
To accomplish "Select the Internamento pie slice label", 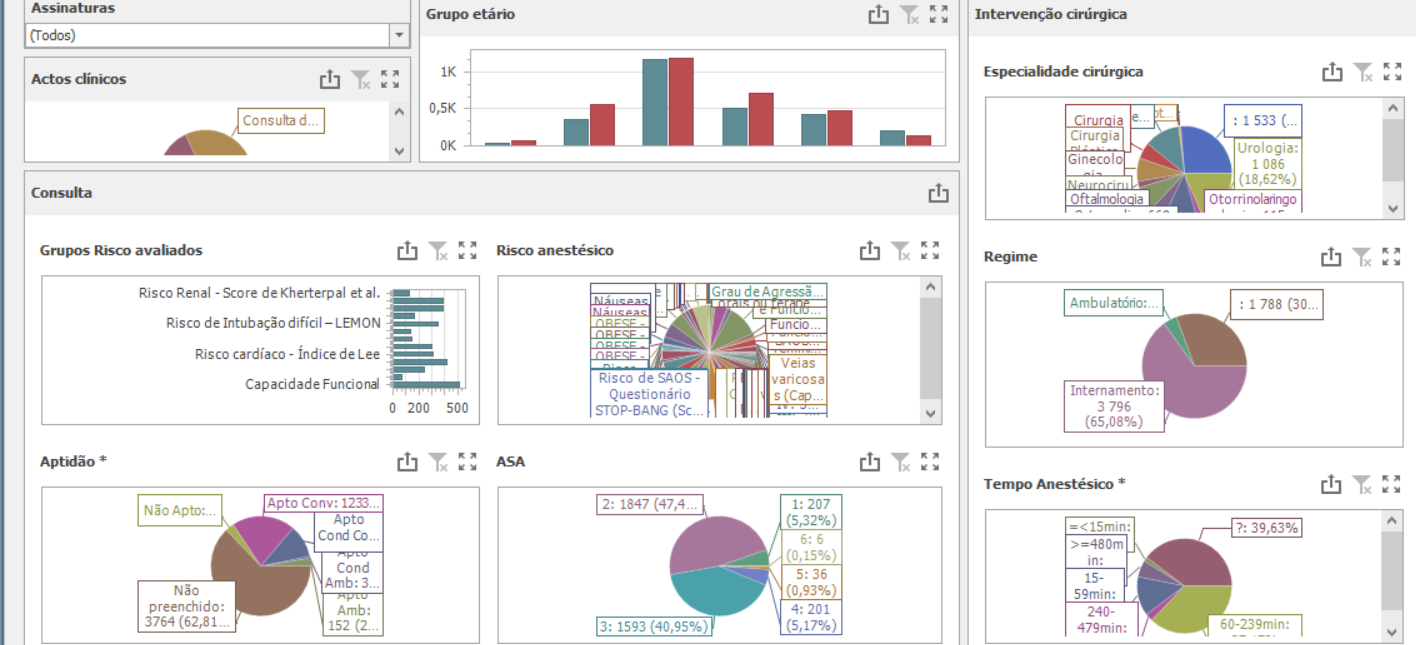I will 1113,406.
